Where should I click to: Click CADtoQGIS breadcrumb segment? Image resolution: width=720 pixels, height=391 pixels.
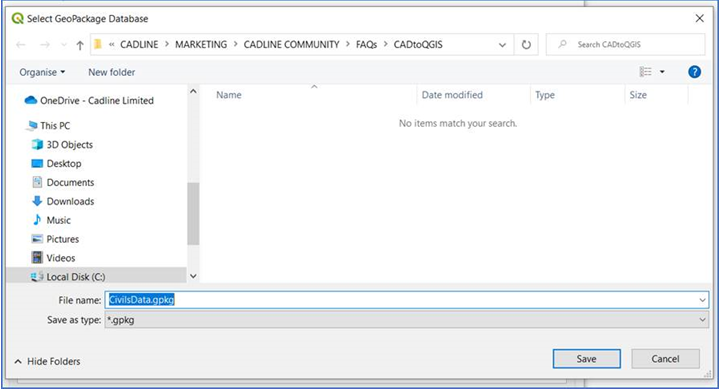click(x=418, y=45)
